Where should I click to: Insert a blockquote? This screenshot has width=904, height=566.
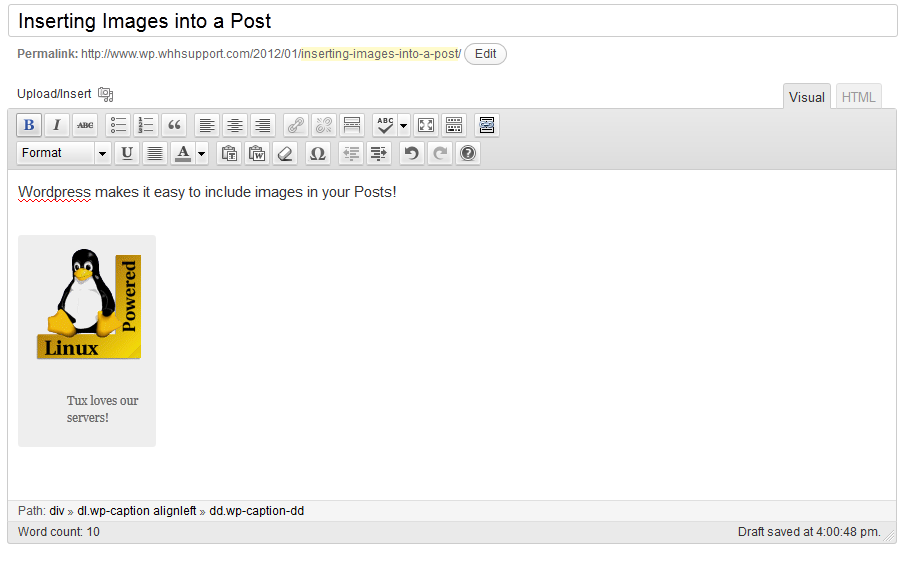click(x=175, y=125)
